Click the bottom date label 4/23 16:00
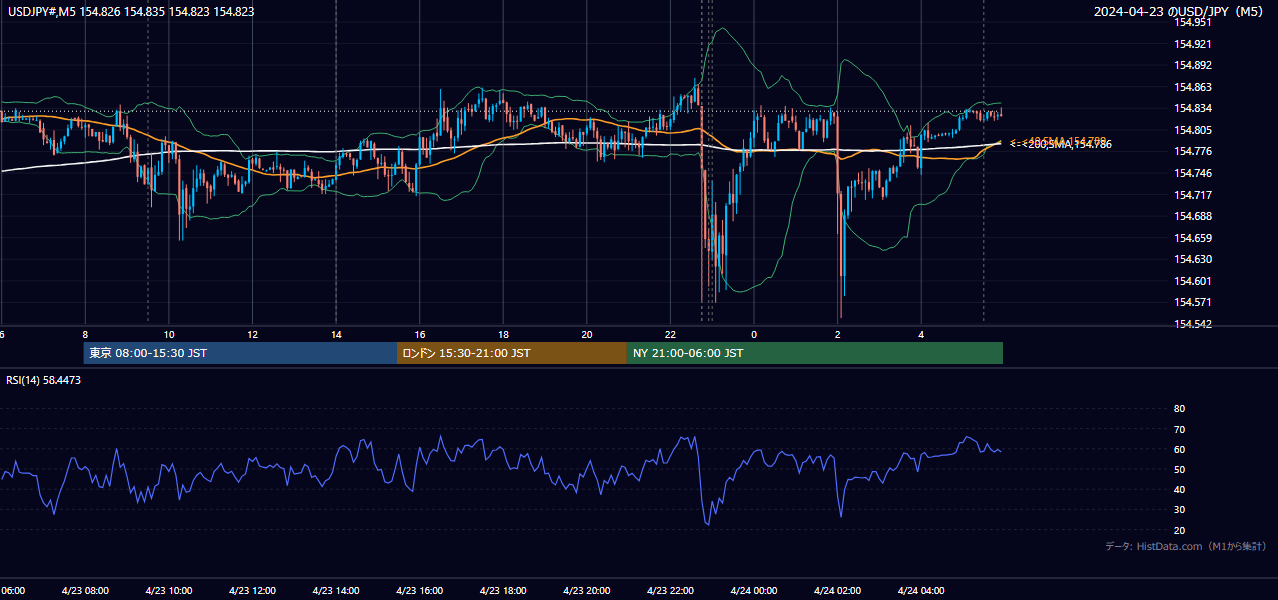The width and height of the screenshot is (1278, 600). pos(419,591)
